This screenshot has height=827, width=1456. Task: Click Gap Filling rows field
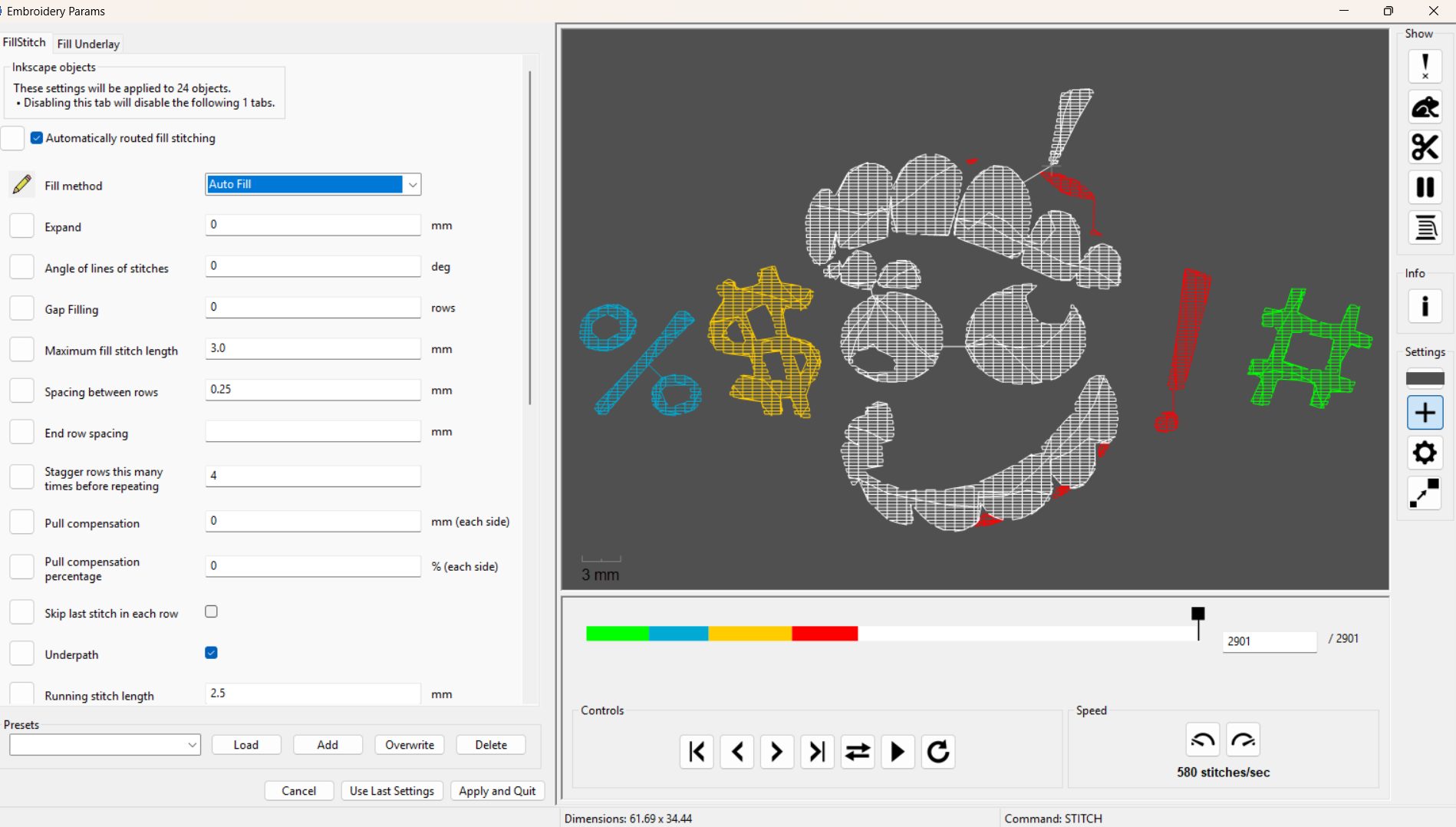(313, 308)
